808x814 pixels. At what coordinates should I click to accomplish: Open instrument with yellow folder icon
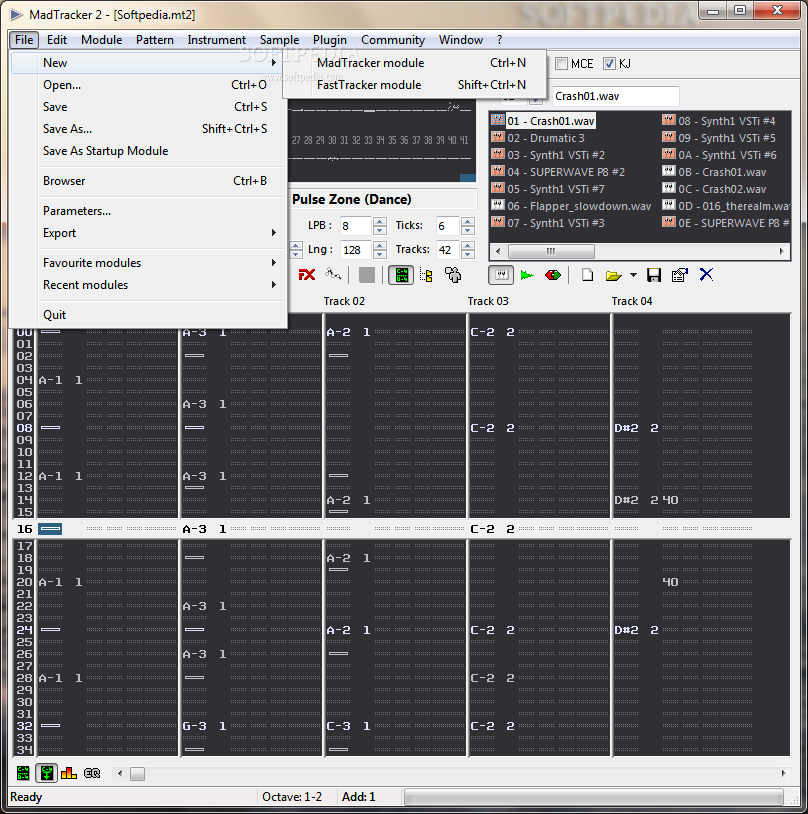(613, 275)
